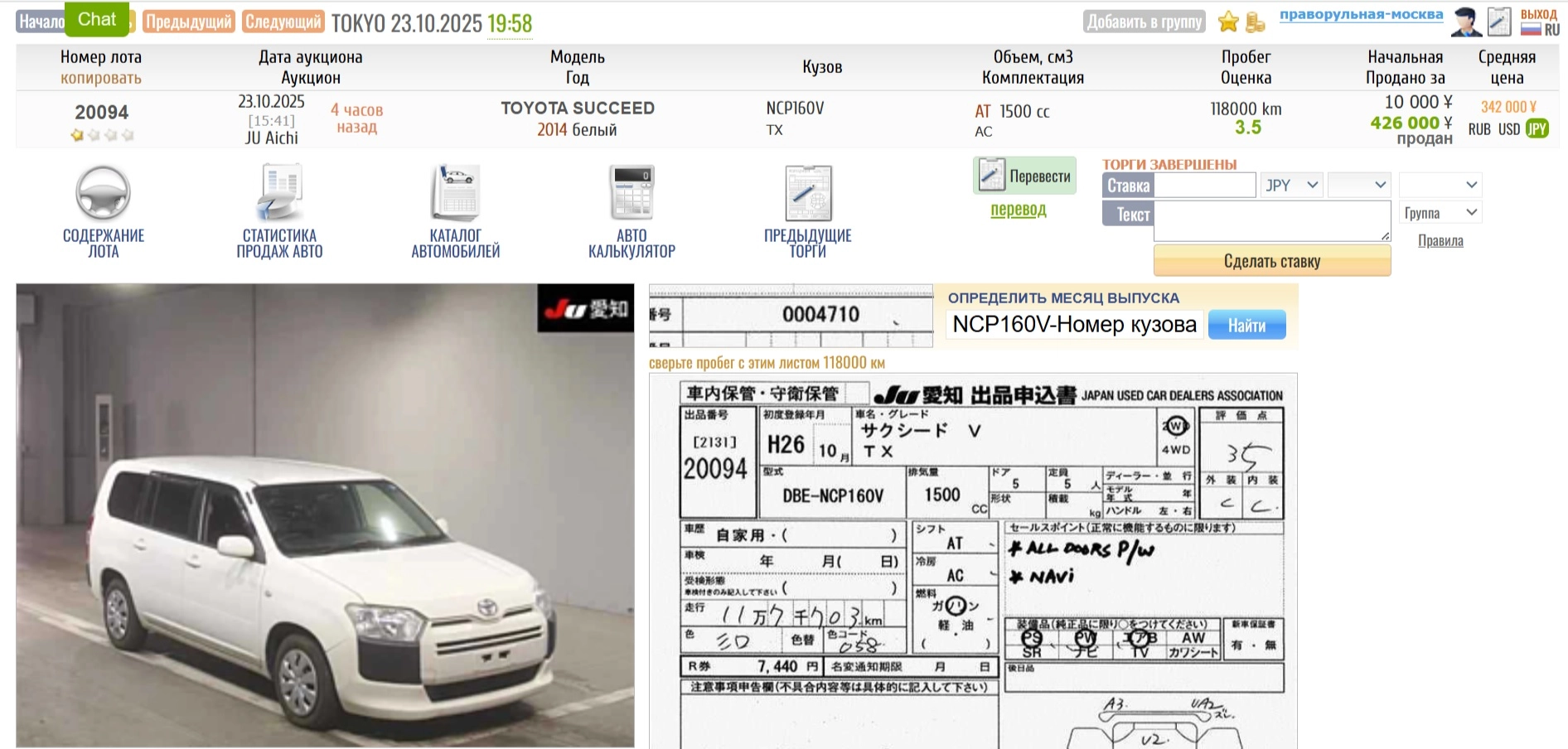
Task: Open the car sales statistics icon
Action: 279,192
